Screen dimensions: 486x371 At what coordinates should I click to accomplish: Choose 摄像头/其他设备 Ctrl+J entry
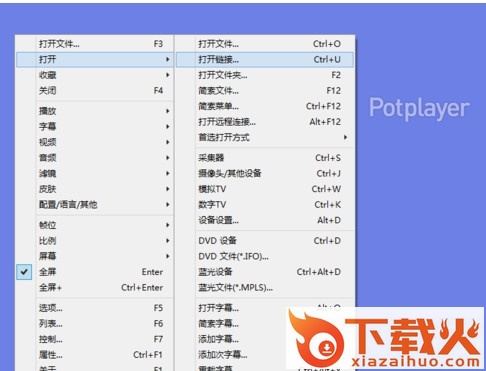click(265, 173)
